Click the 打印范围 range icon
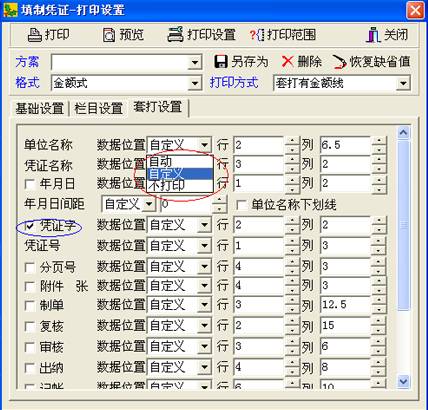 [x=257, y=35]
